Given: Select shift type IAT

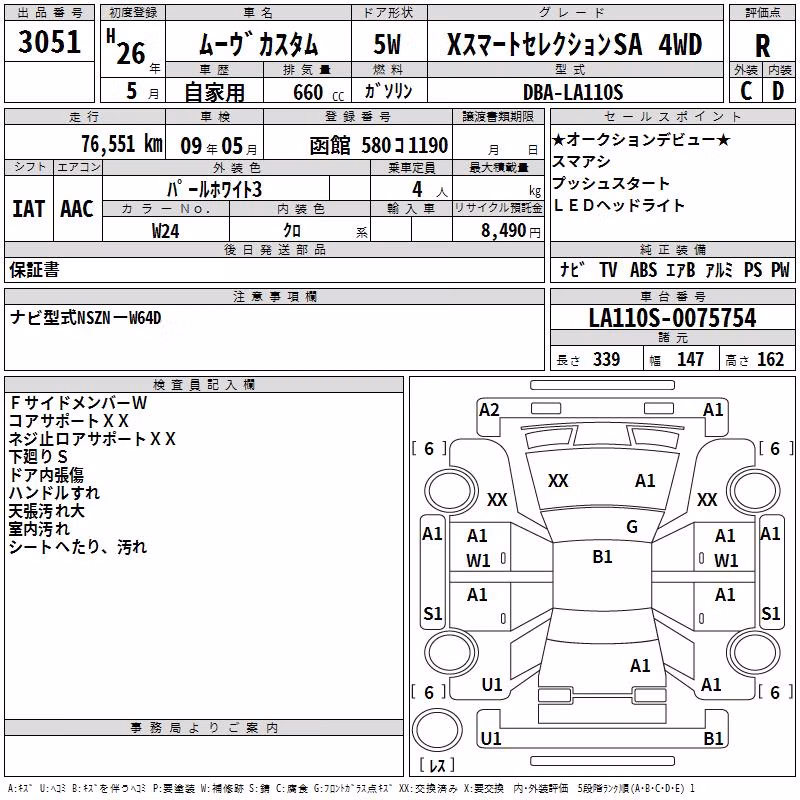Looking at the screenshot, I should click(x=29, y=209).
